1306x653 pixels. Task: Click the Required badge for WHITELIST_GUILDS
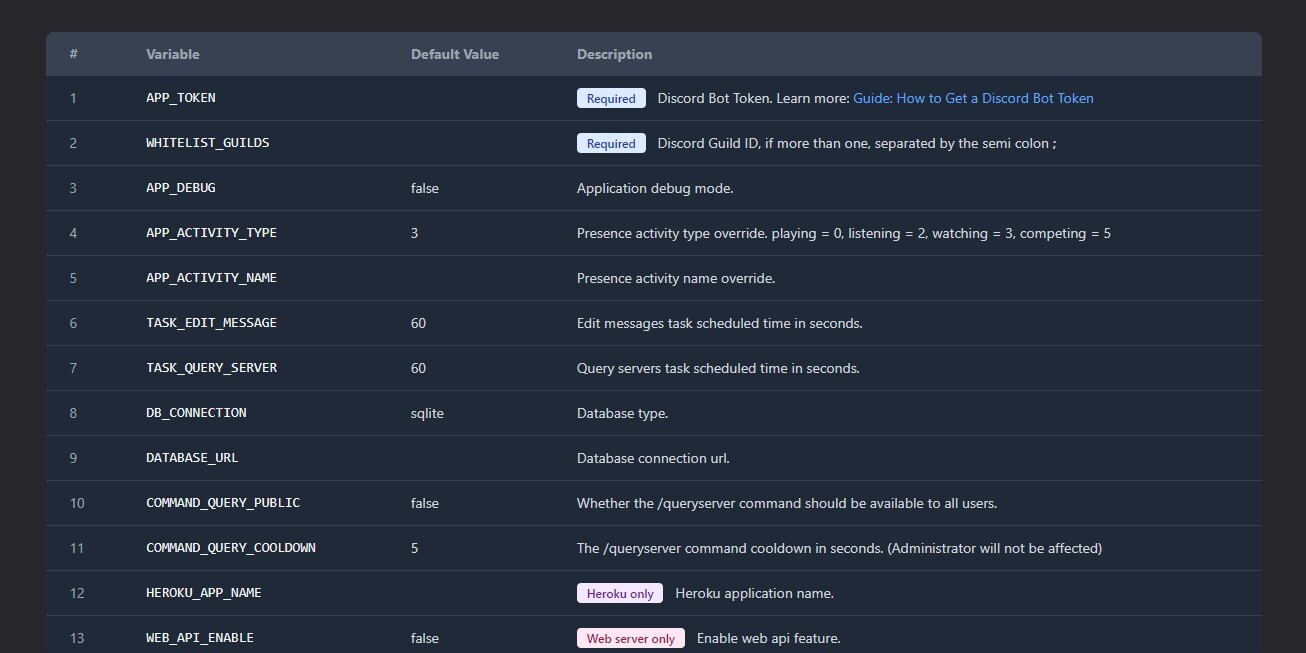611,143
